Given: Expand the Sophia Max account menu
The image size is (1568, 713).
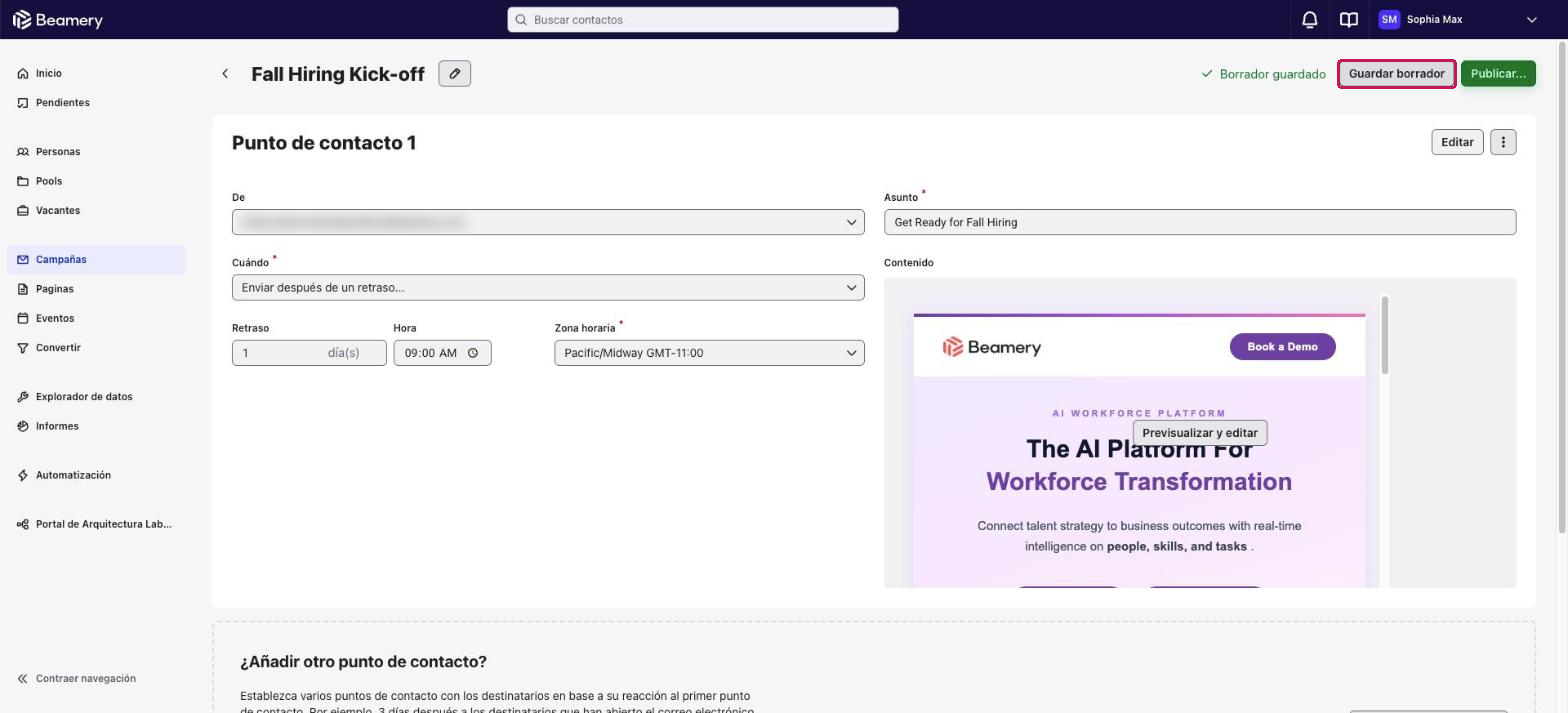Looking at the screenshot, I should [1531, 20].
